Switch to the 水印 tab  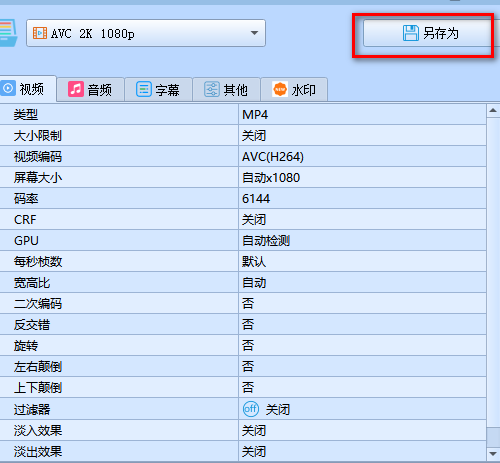(294, 90)
